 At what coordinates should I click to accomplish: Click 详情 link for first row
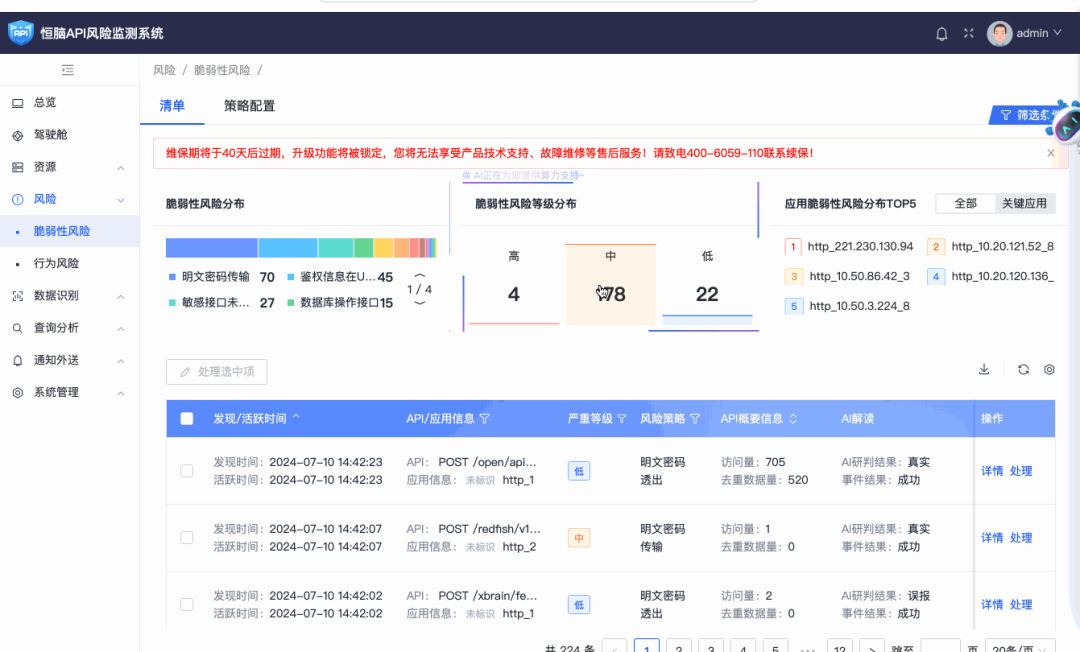(991, 471)
